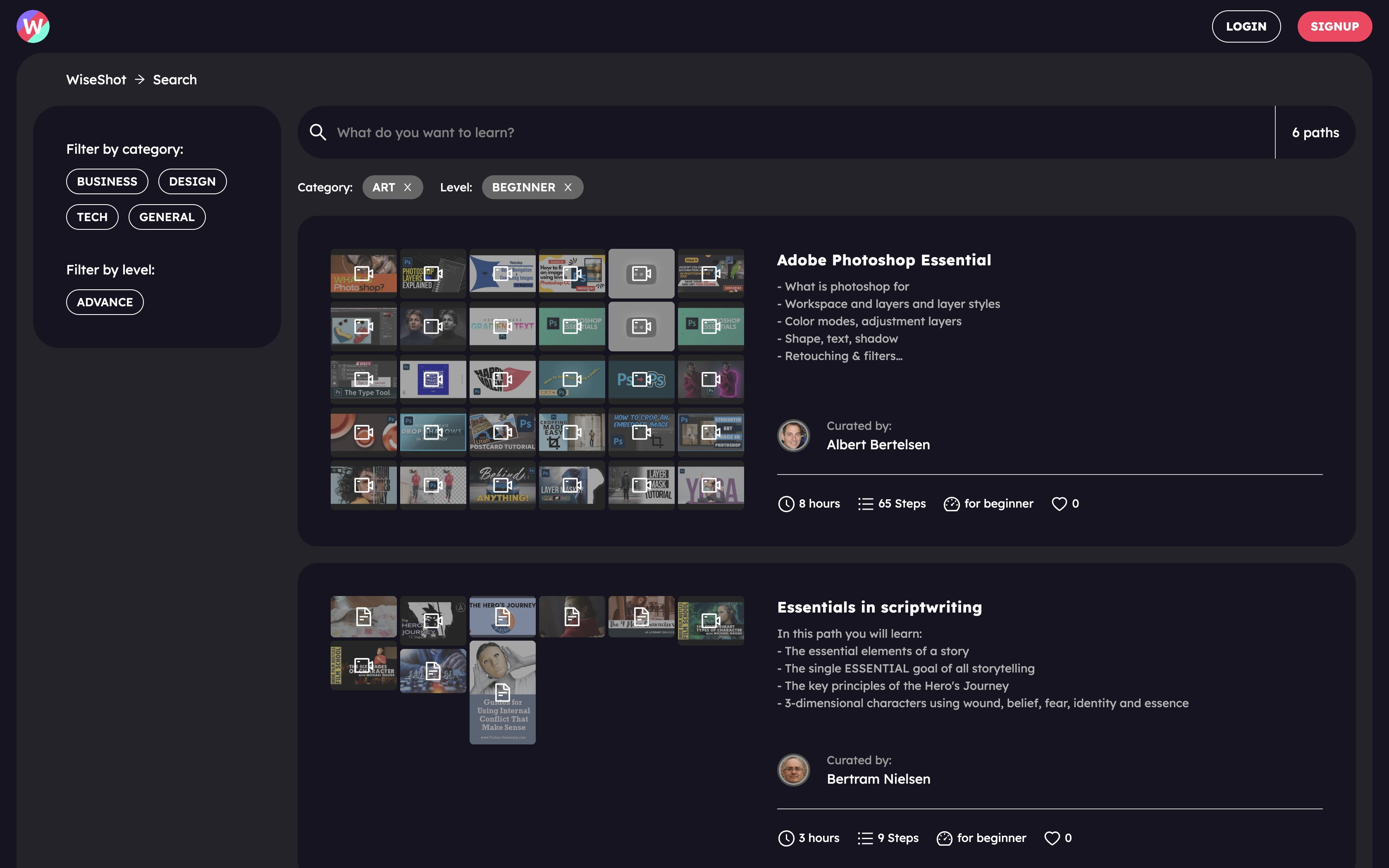Click the breadcrumb arrow icon
Viewport: 1389px width, 868px height.
[x=139, y=79]
